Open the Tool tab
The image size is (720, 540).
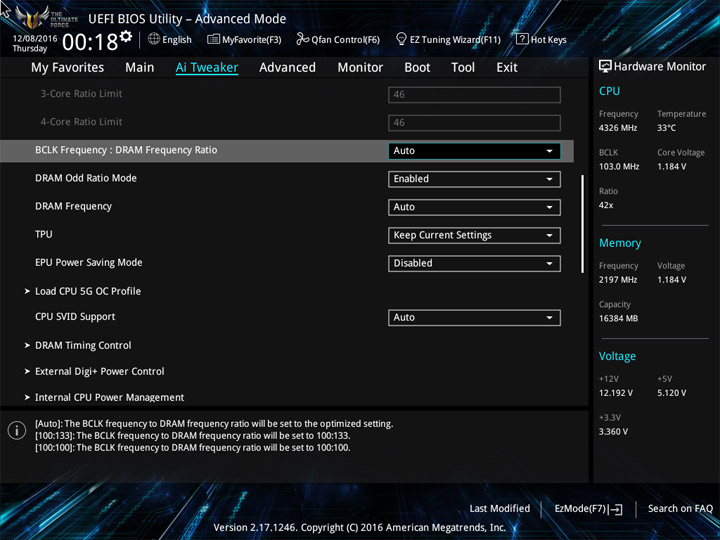(463, 68)
